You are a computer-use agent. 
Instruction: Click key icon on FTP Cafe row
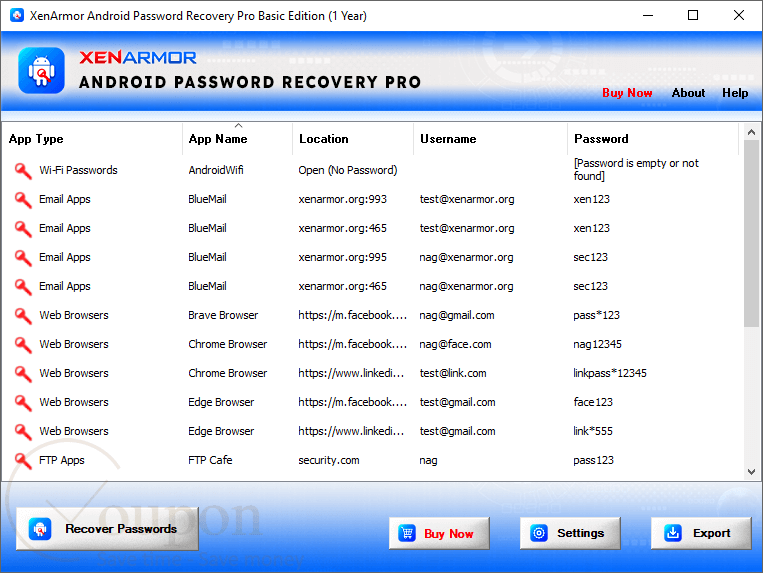(22, 460)
